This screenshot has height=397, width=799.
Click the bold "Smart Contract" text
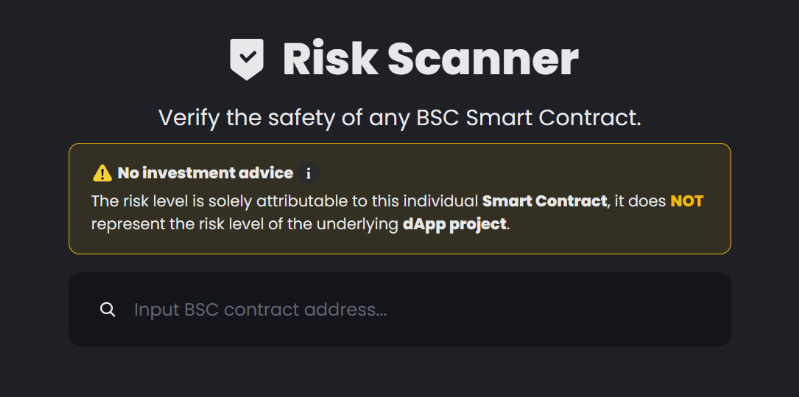pyautogui.click(x=545, y=201)
